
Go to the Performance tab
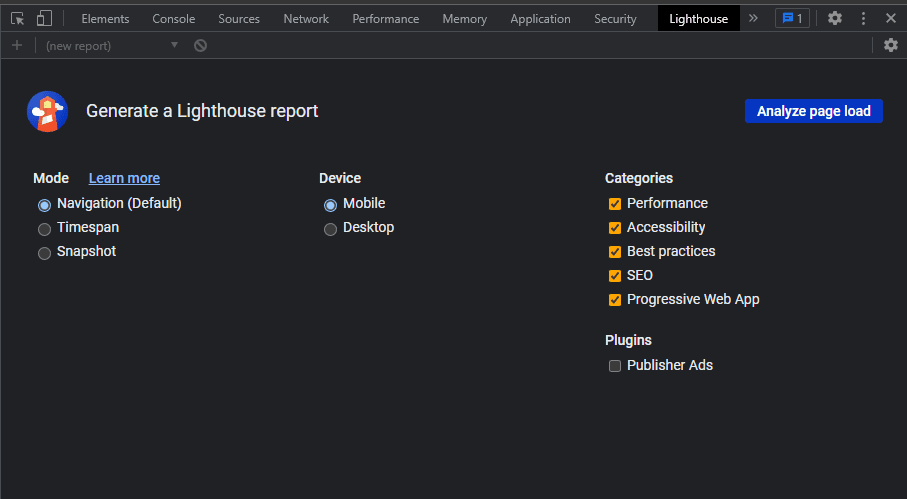tap(386, 19)
